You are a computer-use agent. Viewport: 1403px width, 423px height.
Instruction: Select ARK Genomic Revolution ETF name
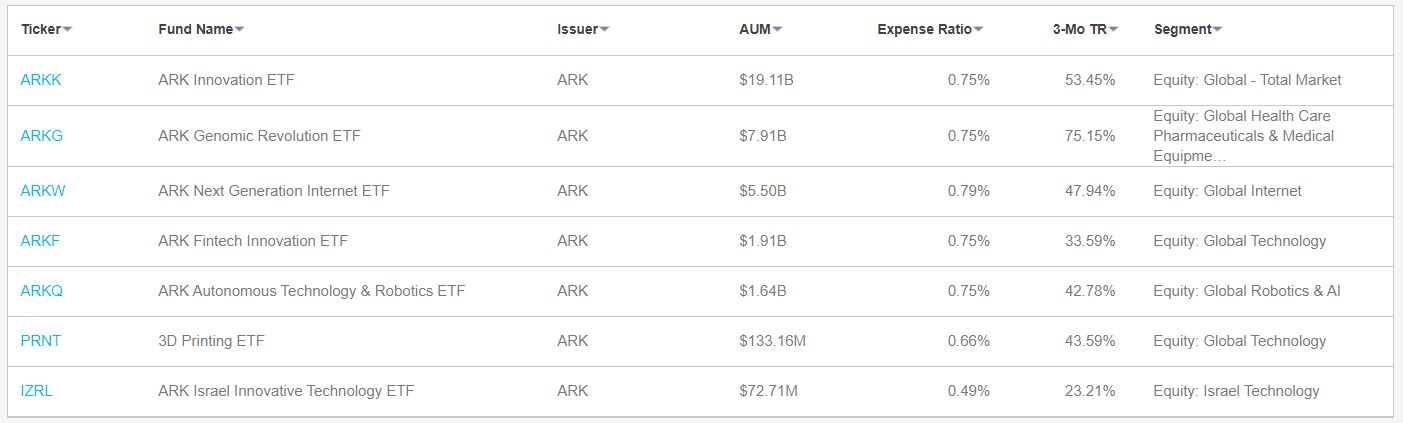click(259, 136)
